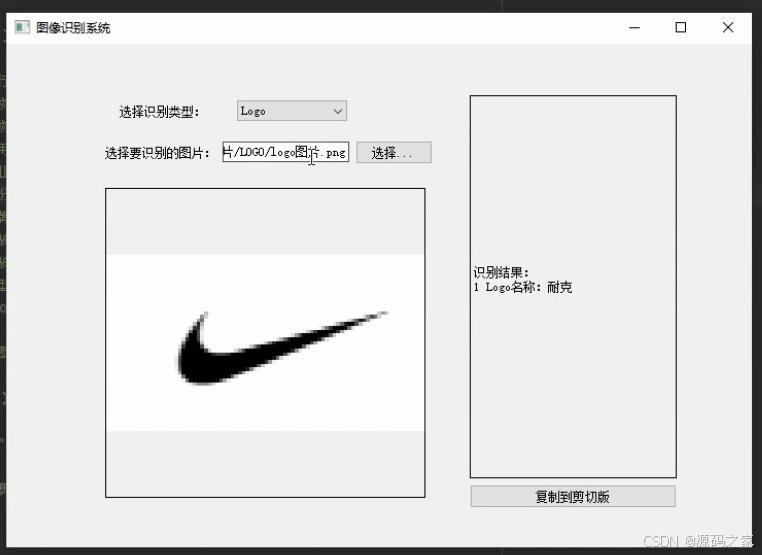This screenshot has width=762, height=555.
Task: Close the 图像识别系统 window
Action: pyautogui.click(x=727, y=28)
